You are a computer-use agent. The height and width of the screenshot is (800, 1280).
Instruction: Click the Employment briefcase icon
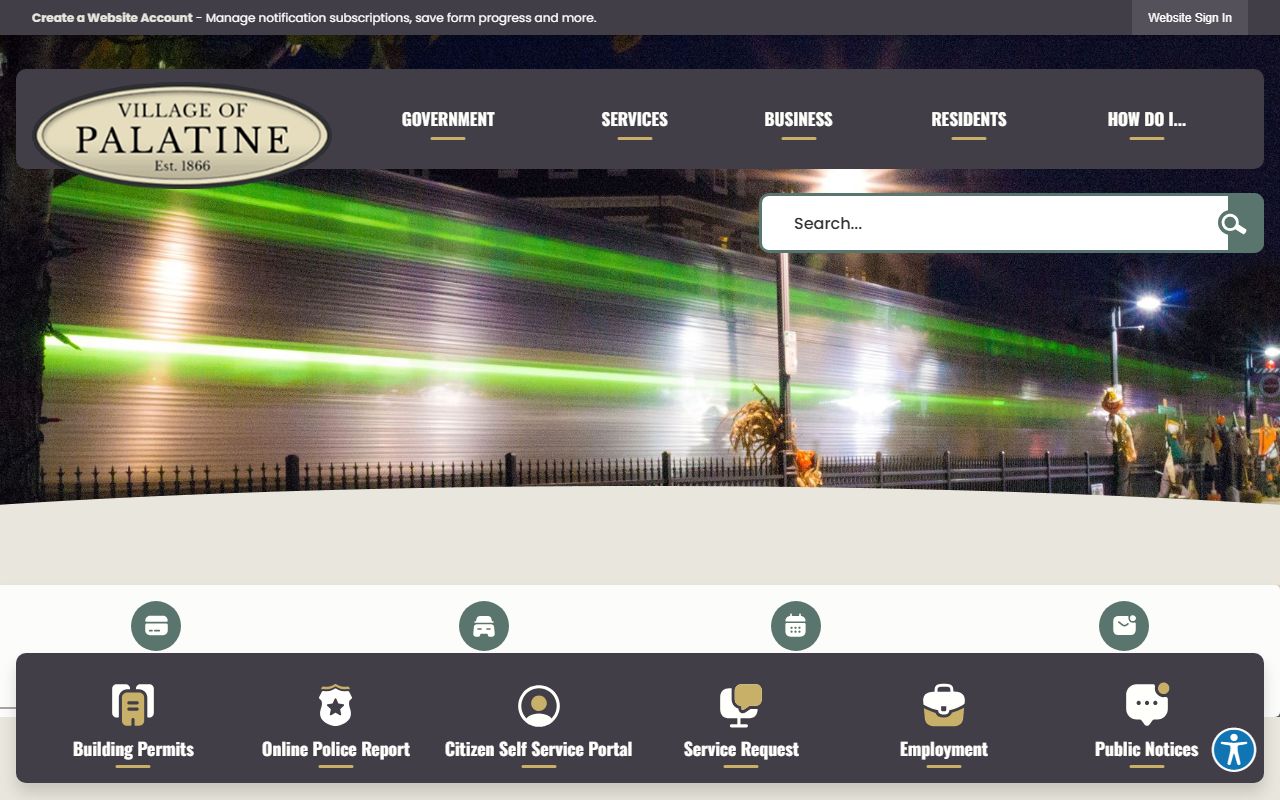(944, 705)
